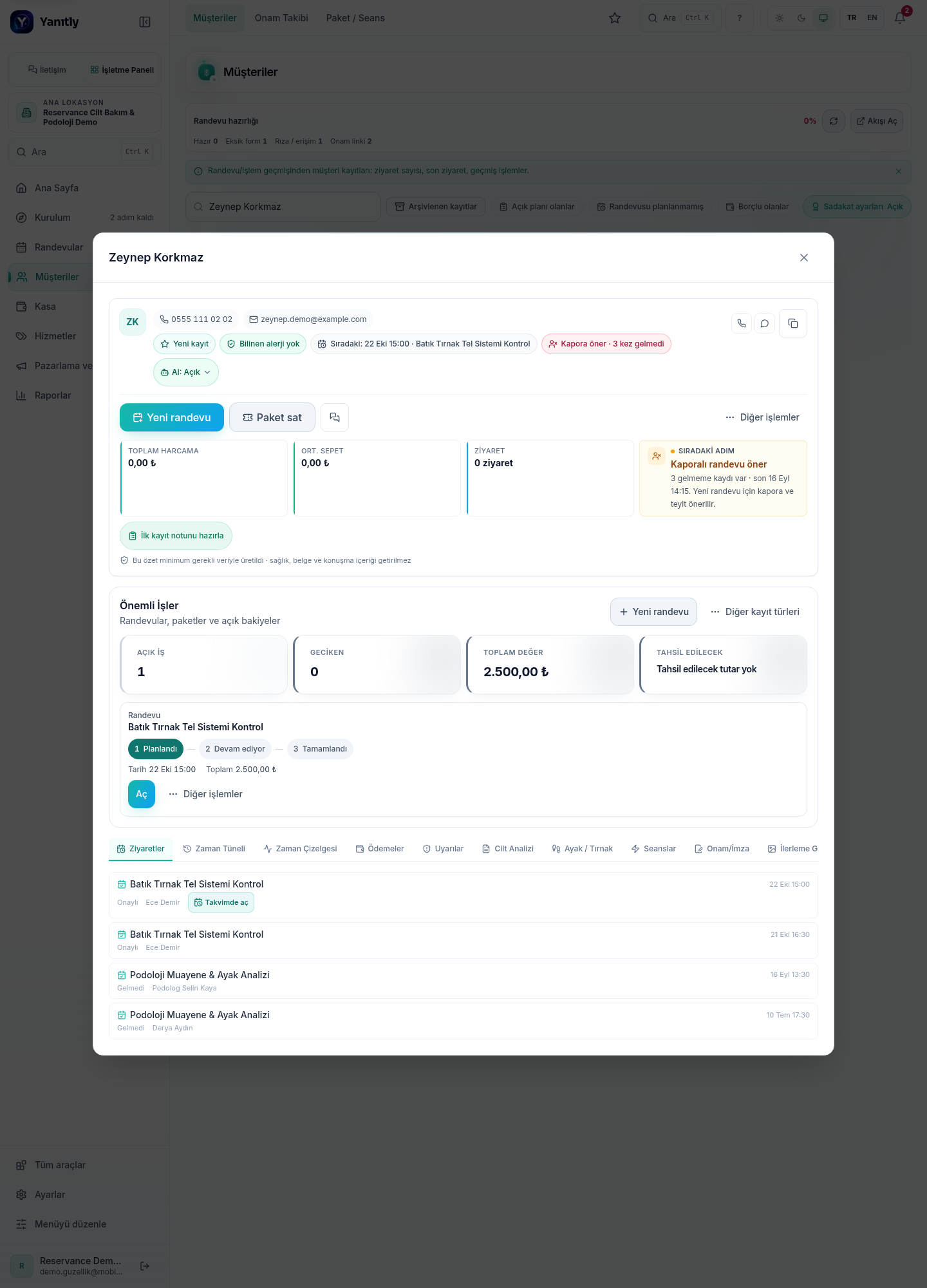
Task: Click Aç button on the appointment card
Action: [142, 794]
